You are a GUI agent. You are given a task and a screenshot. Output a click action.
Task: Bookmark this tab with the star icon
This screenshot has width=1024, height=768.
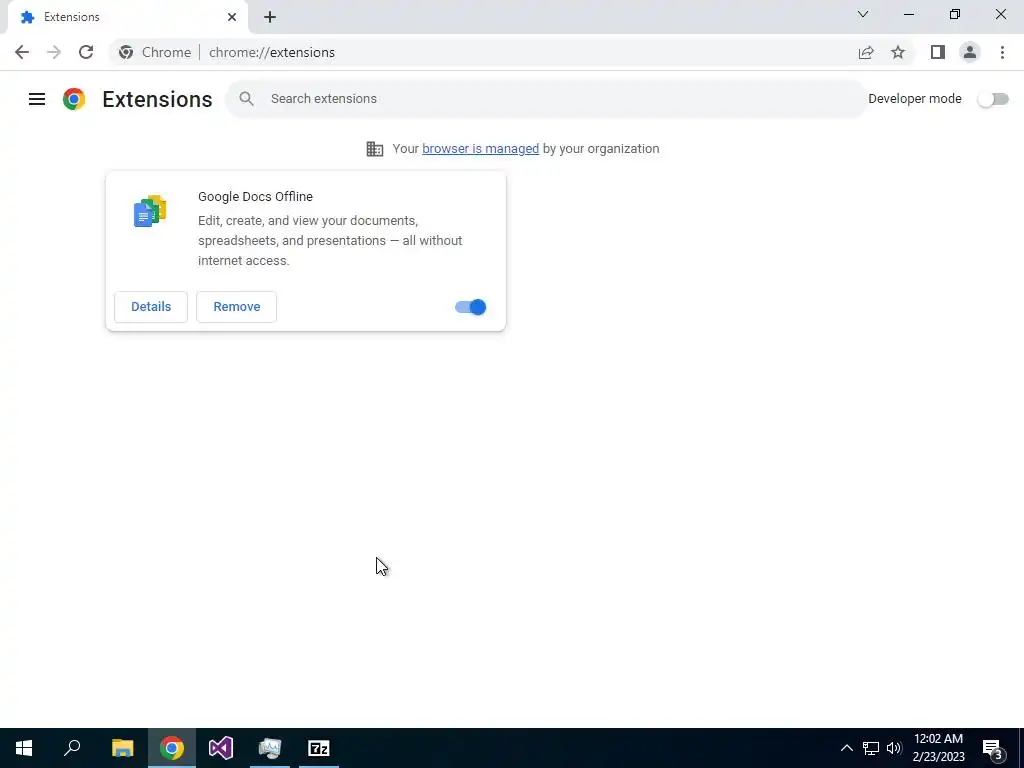pos(898,52)
